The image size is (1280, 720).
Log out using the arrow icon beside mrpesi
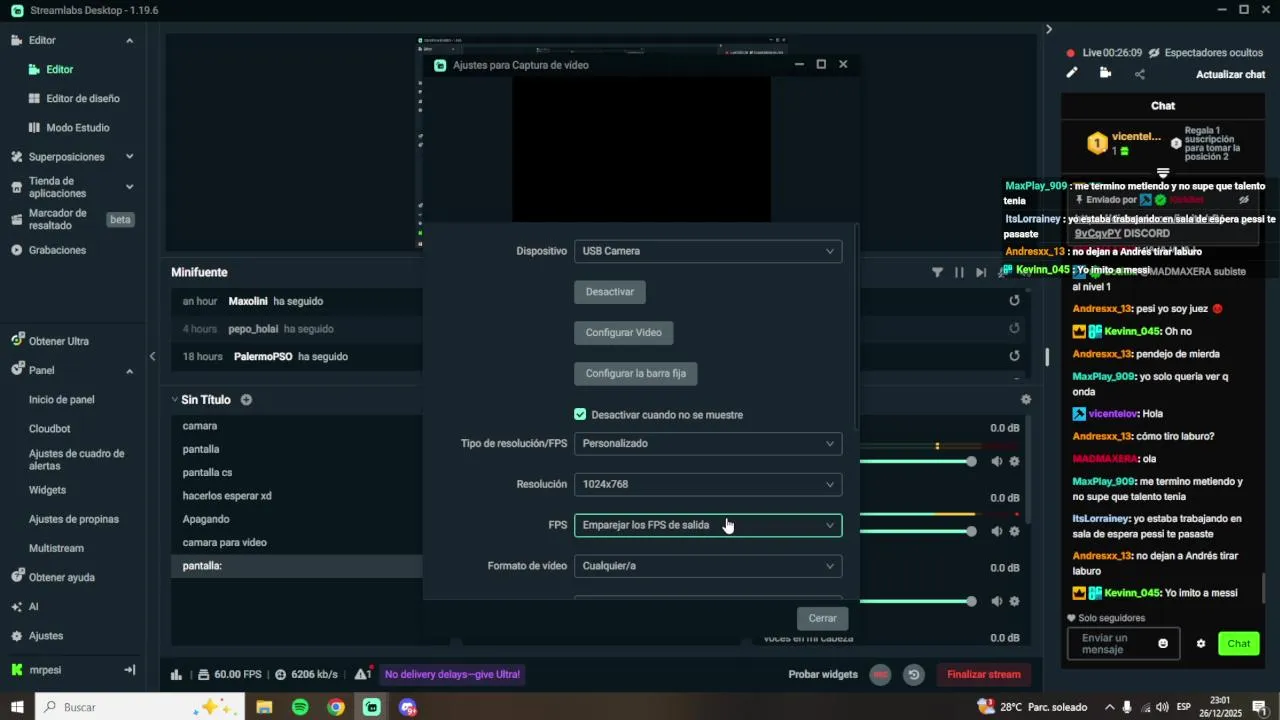(129, 670)
